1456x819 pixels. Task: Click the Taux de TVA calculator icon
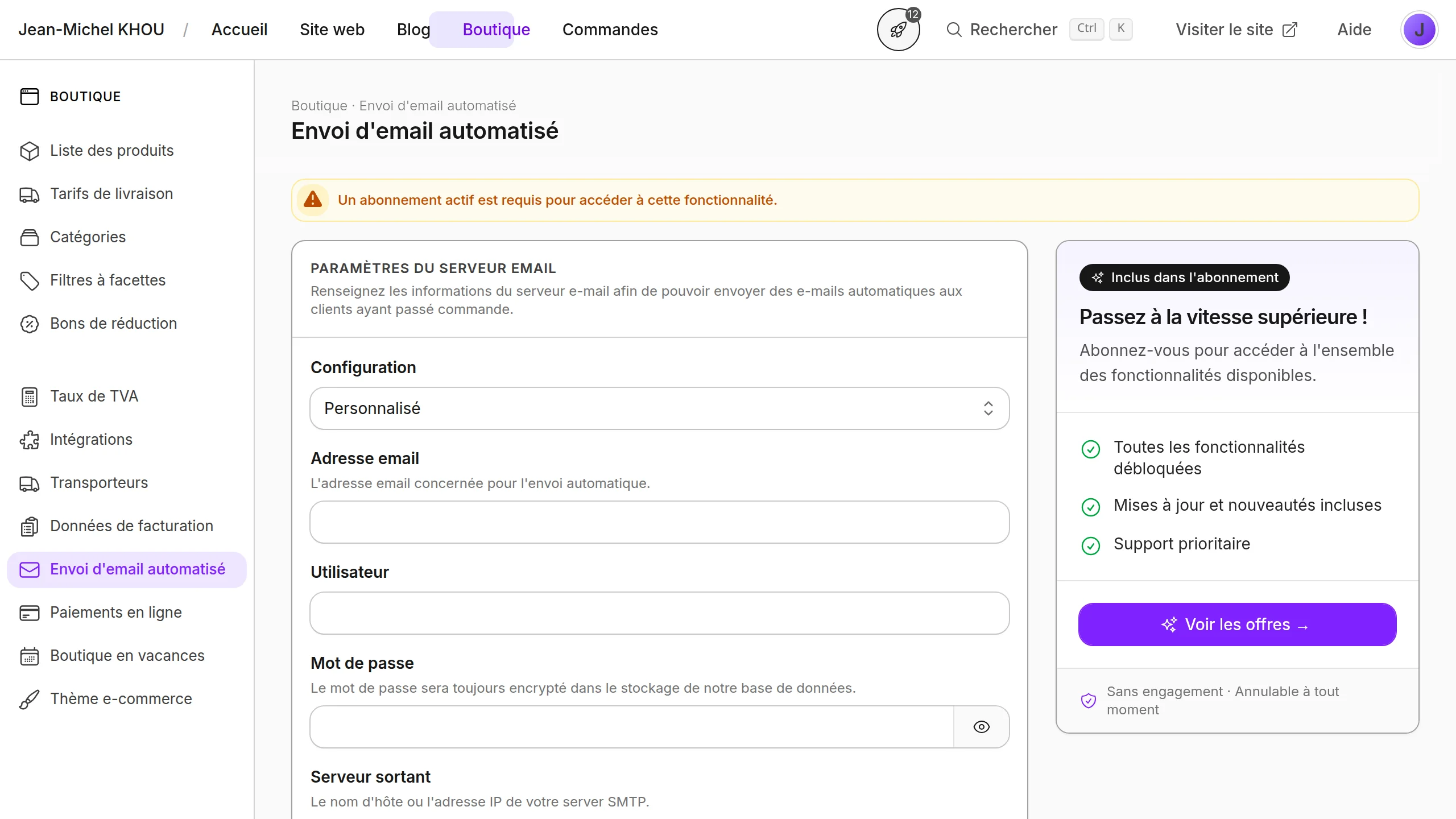(29, 396)
